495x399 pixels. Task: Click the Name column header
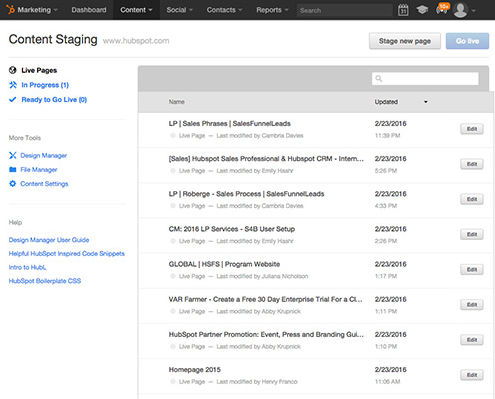coord(176,102)
